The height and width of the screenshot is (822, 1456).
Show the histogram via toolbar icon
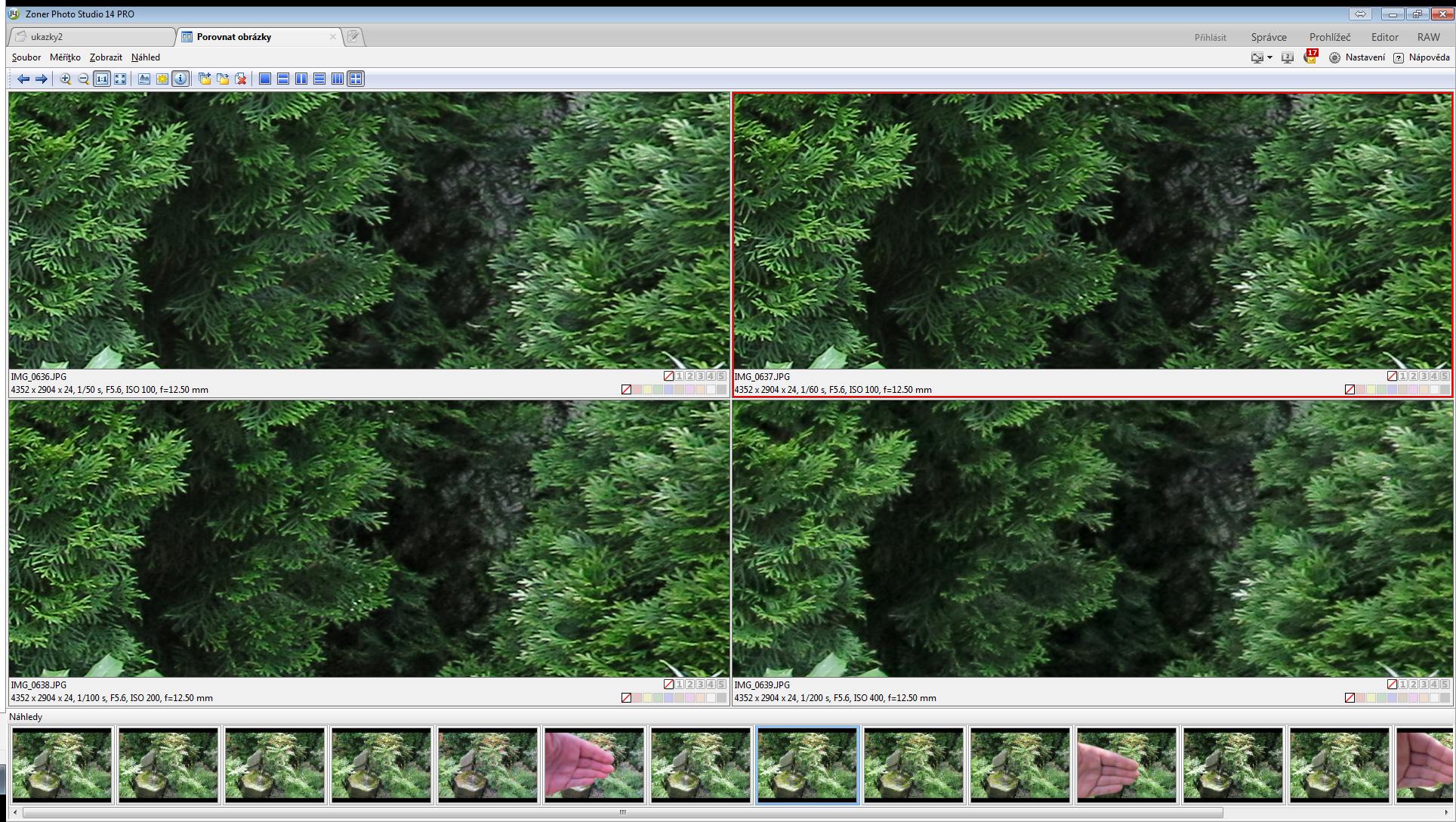pos(144,79)
